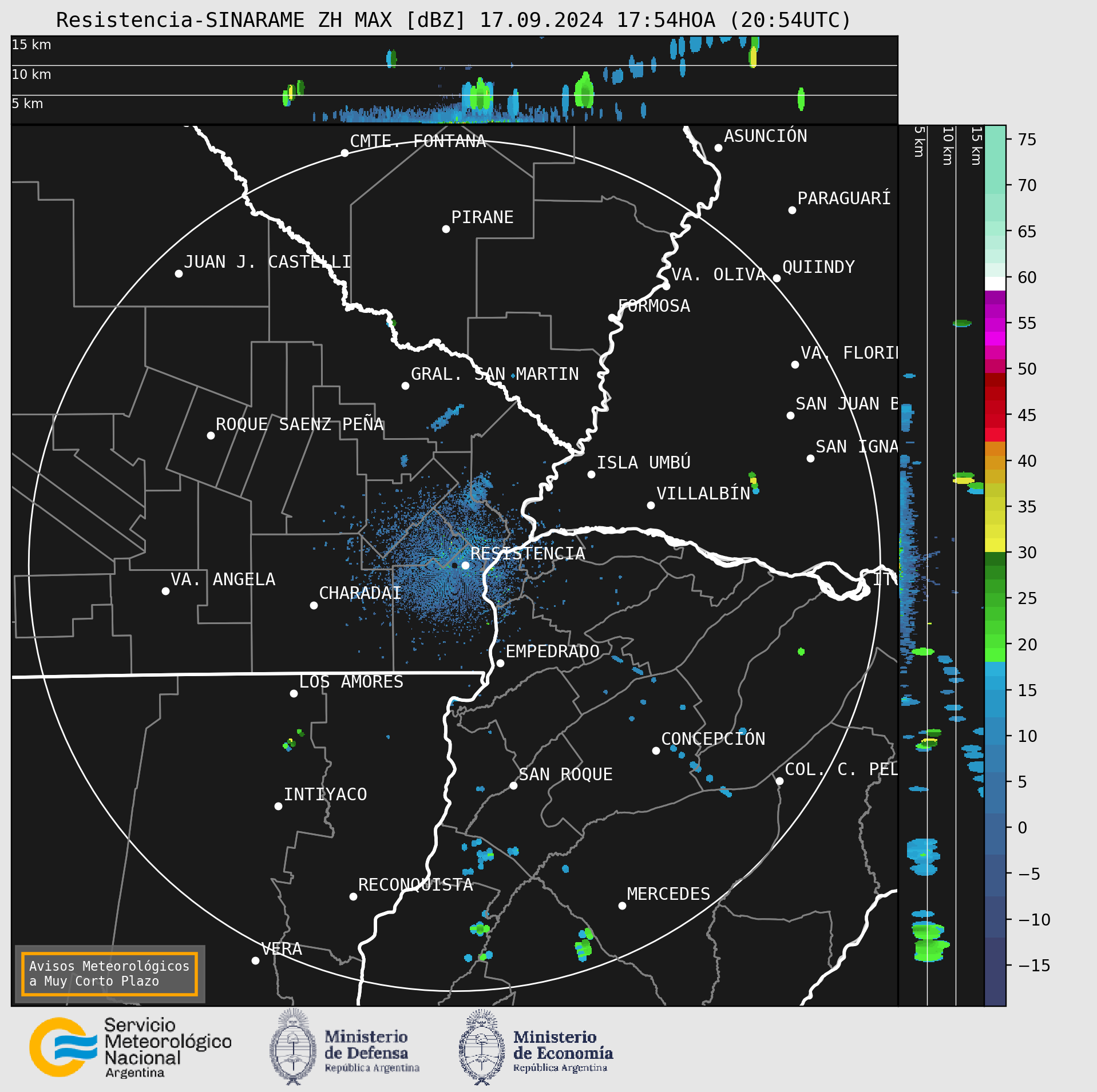
Task: Click the 75 value on the color scale
Action: (1027, 139)
